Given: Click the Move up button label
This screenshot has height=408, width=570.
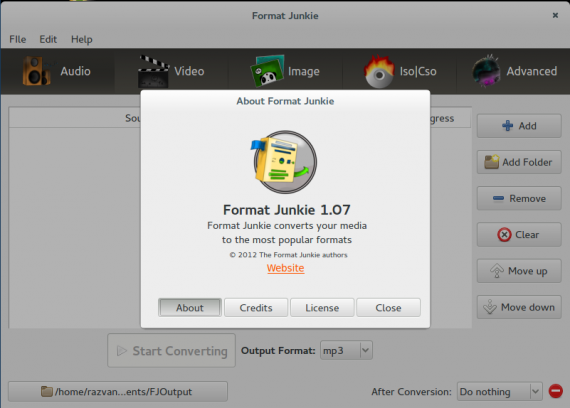Looking at the screenshot, I should point(527,271).
